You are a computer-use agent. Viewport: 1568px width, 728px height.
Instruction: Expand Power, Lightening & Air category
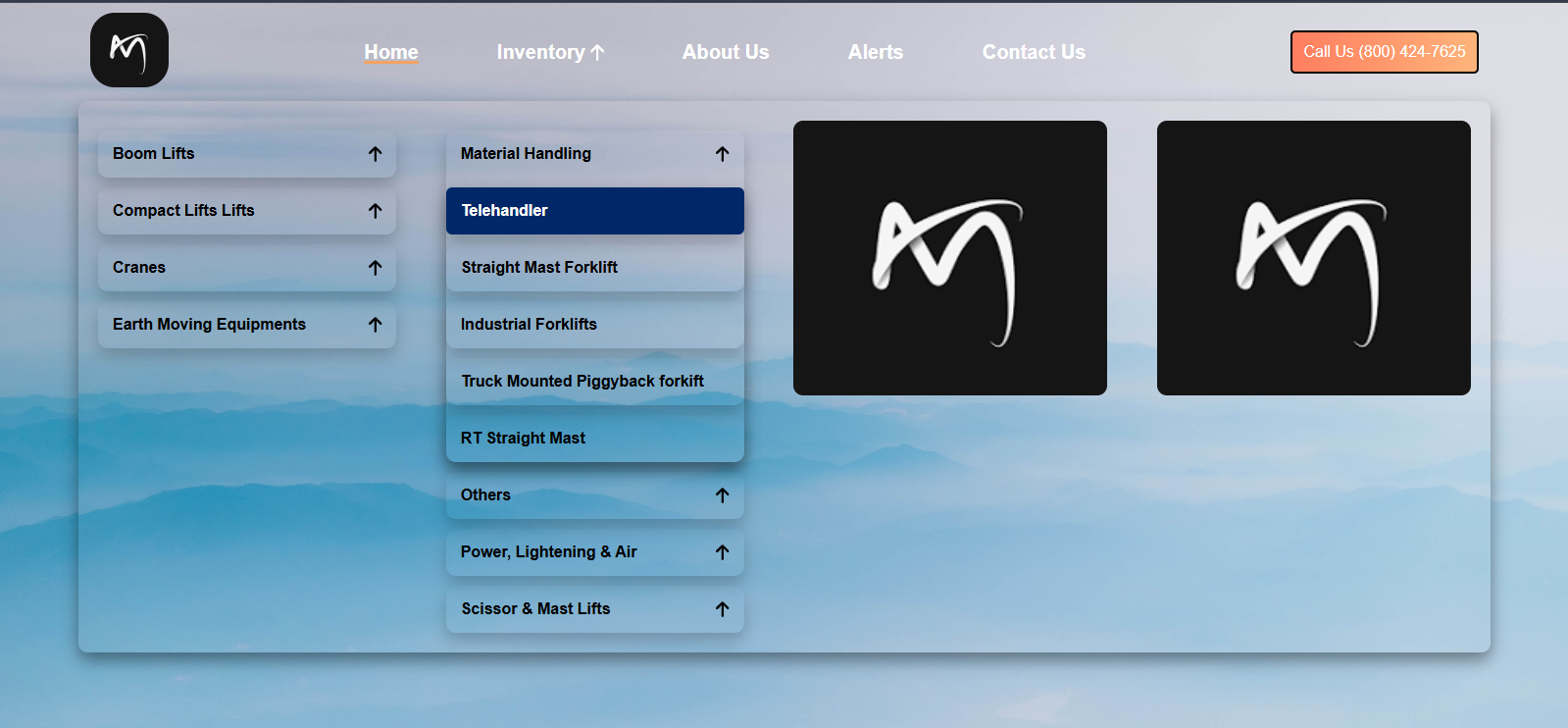click(x=595, y=552)
